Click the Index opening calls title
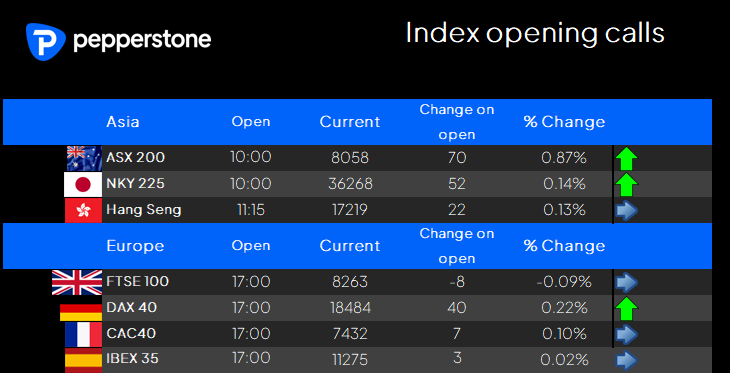This screenshot has width=730, height=373. click(535, 33)
